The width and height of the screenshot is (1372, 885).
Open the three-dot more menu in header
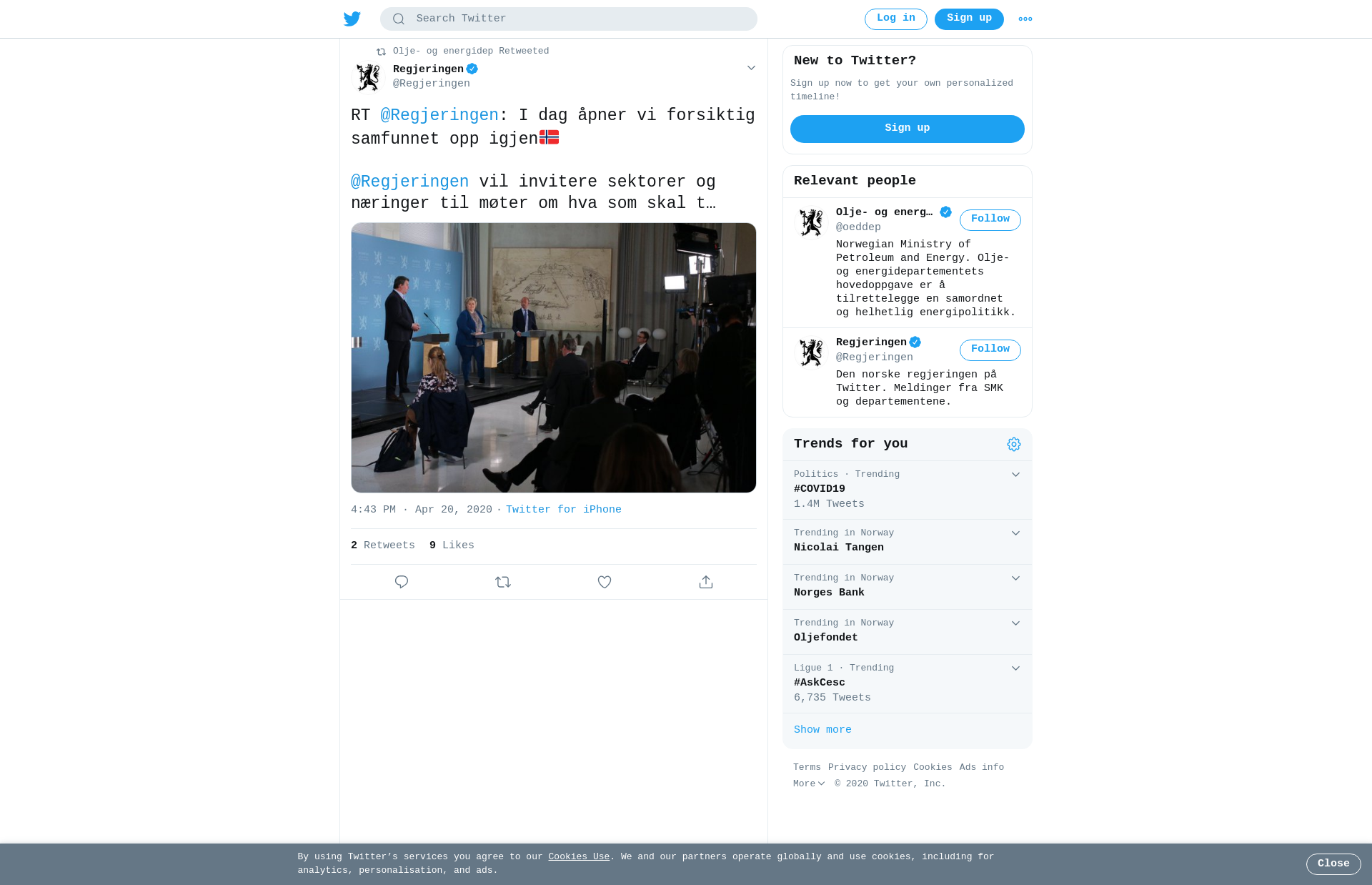coord(1025,19)
